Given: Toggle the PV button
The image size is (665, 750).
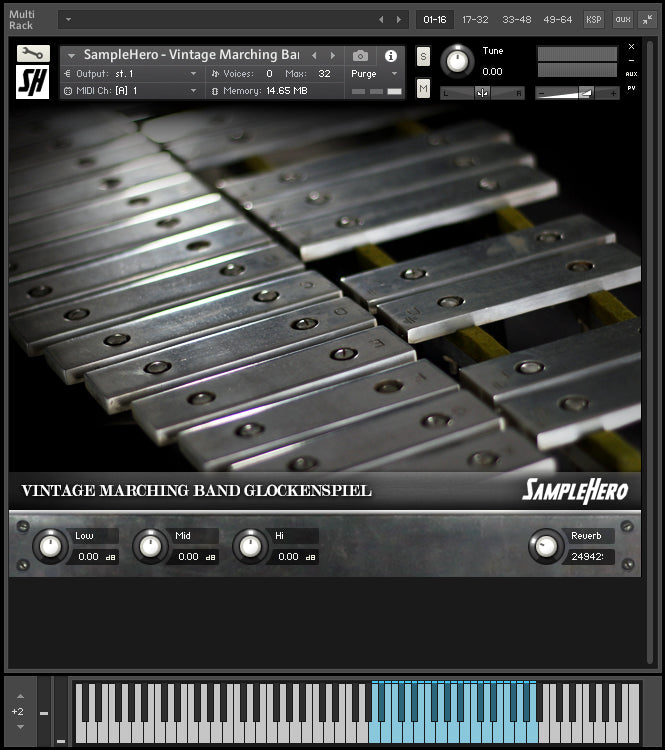Looking at the screenshot, I should (x=632, y=88).
